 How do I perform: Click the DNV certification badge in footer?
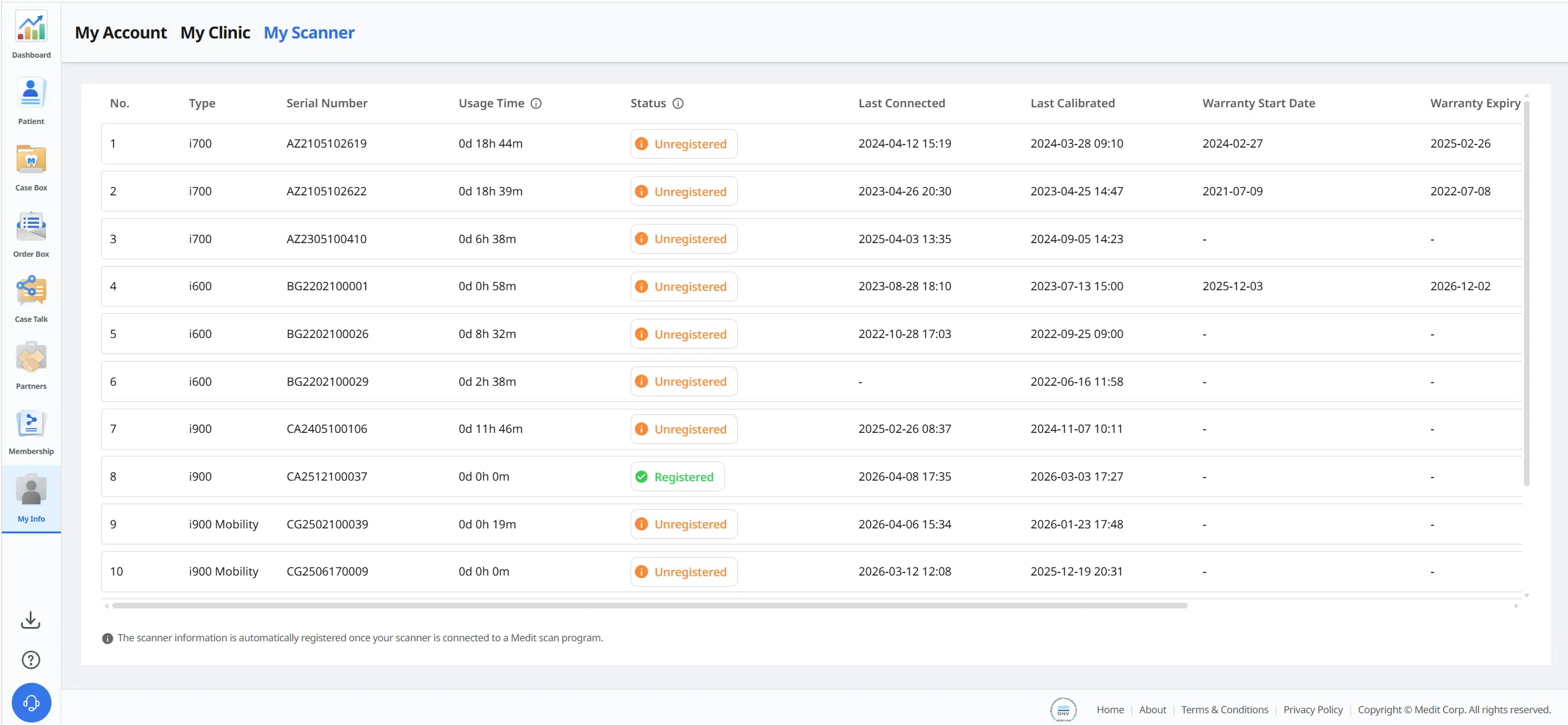[x=1063, y=709]
